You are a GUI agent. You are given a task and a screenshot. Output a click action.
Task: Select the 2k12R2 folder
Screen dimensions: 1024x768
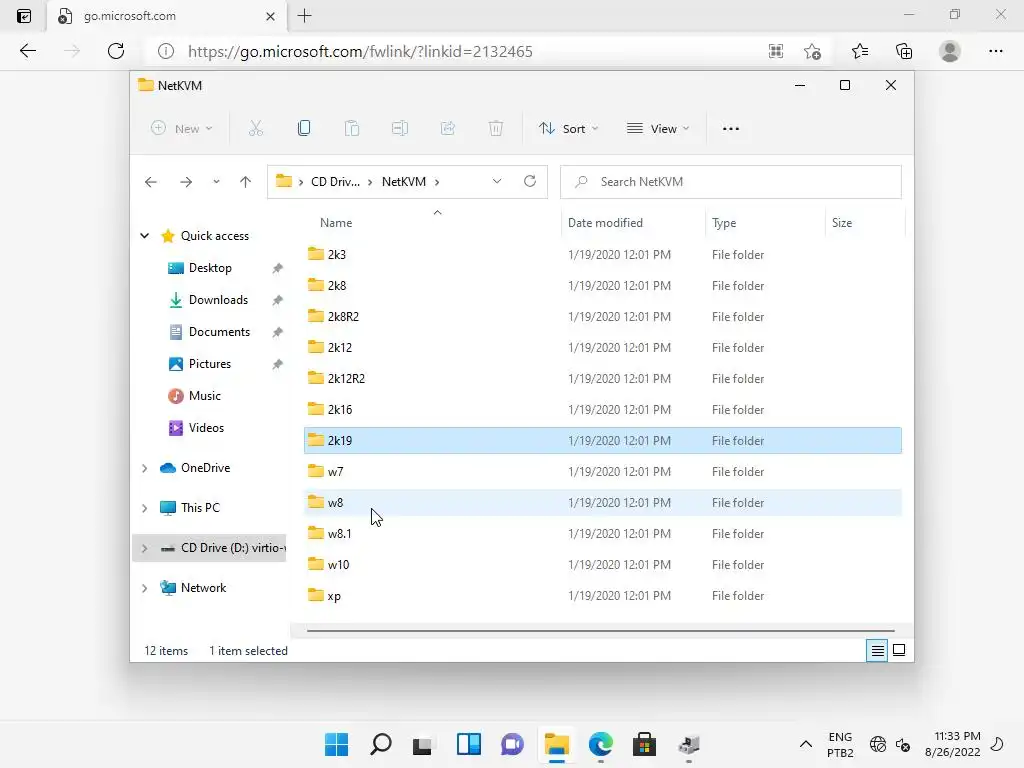(x=603, y=378)
